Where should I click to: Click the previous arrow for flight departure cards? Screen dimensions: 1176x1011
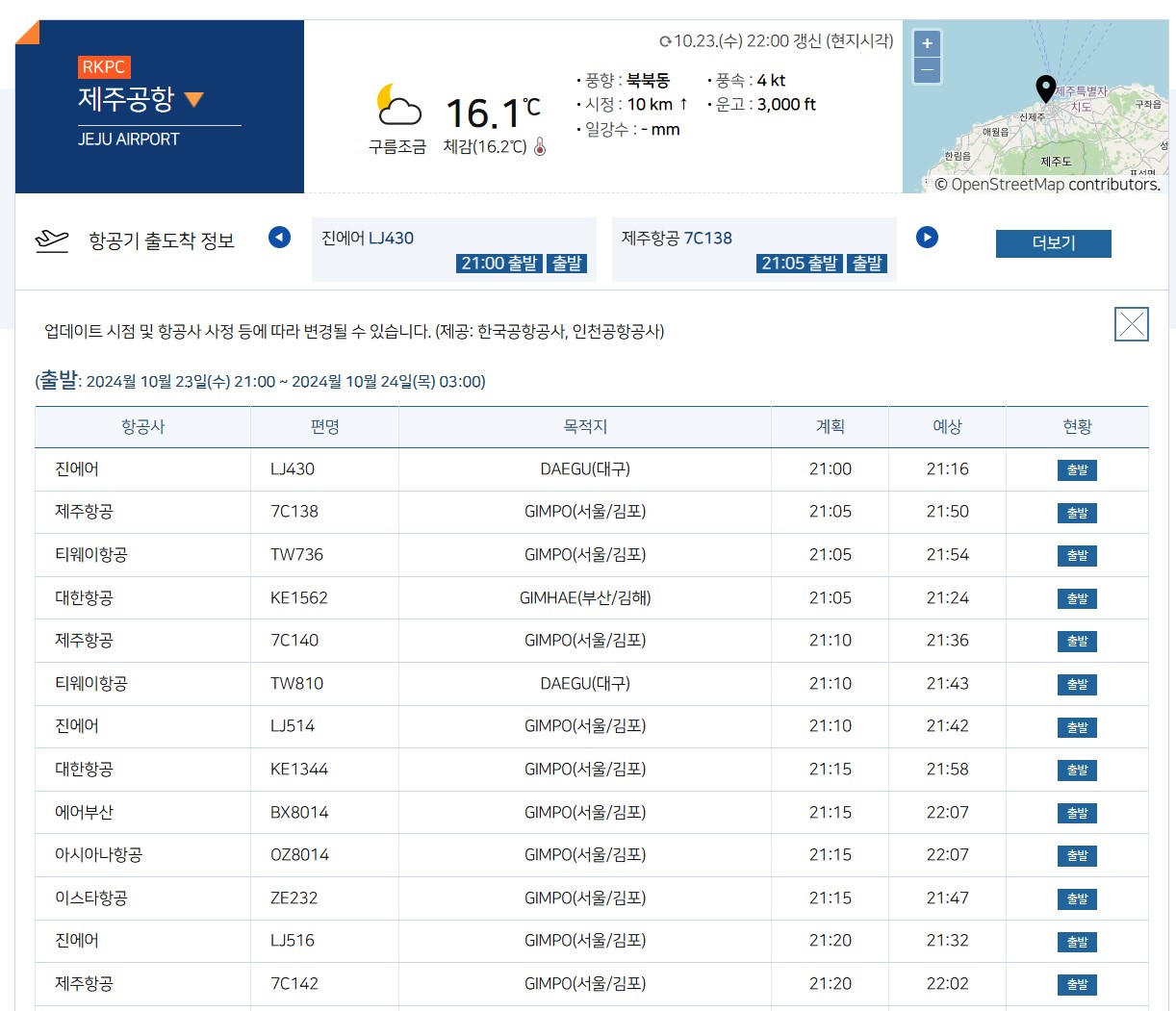pyautogui.click(x=279, y=237)
